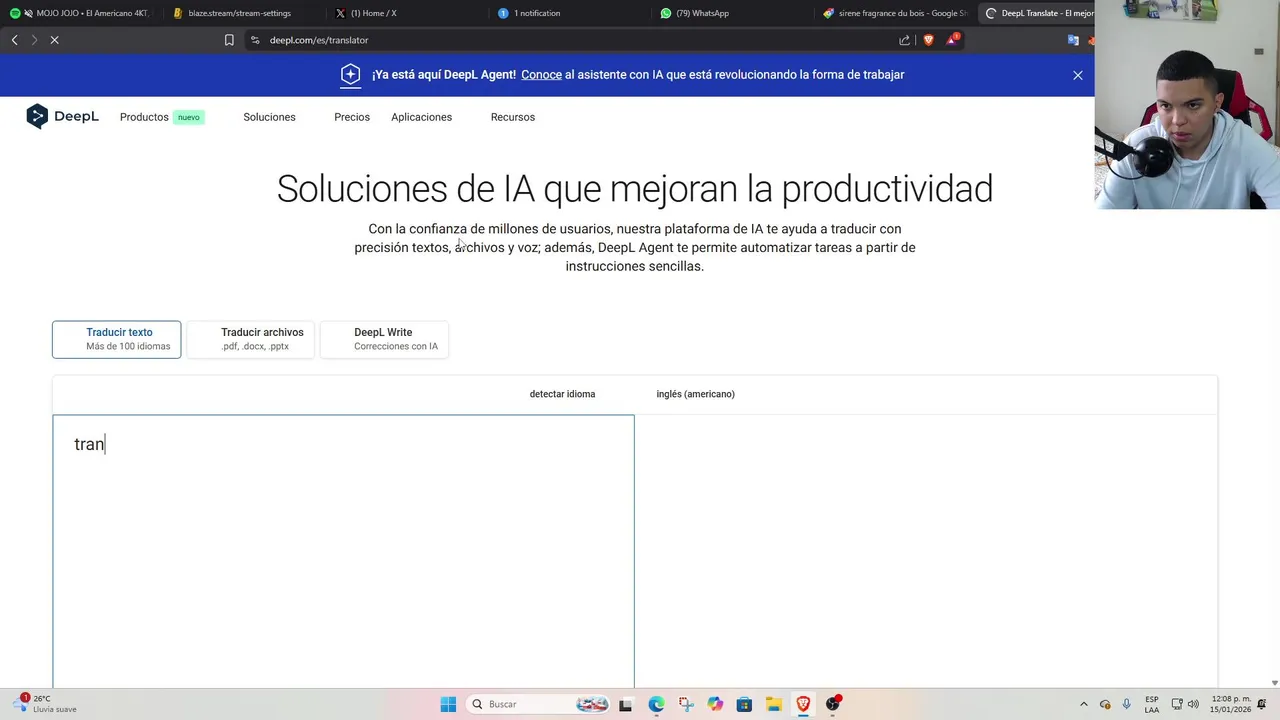Screen dimensions: 1280x720
Task: Switch to the '1 notification' tab
Action: (568, 13)
